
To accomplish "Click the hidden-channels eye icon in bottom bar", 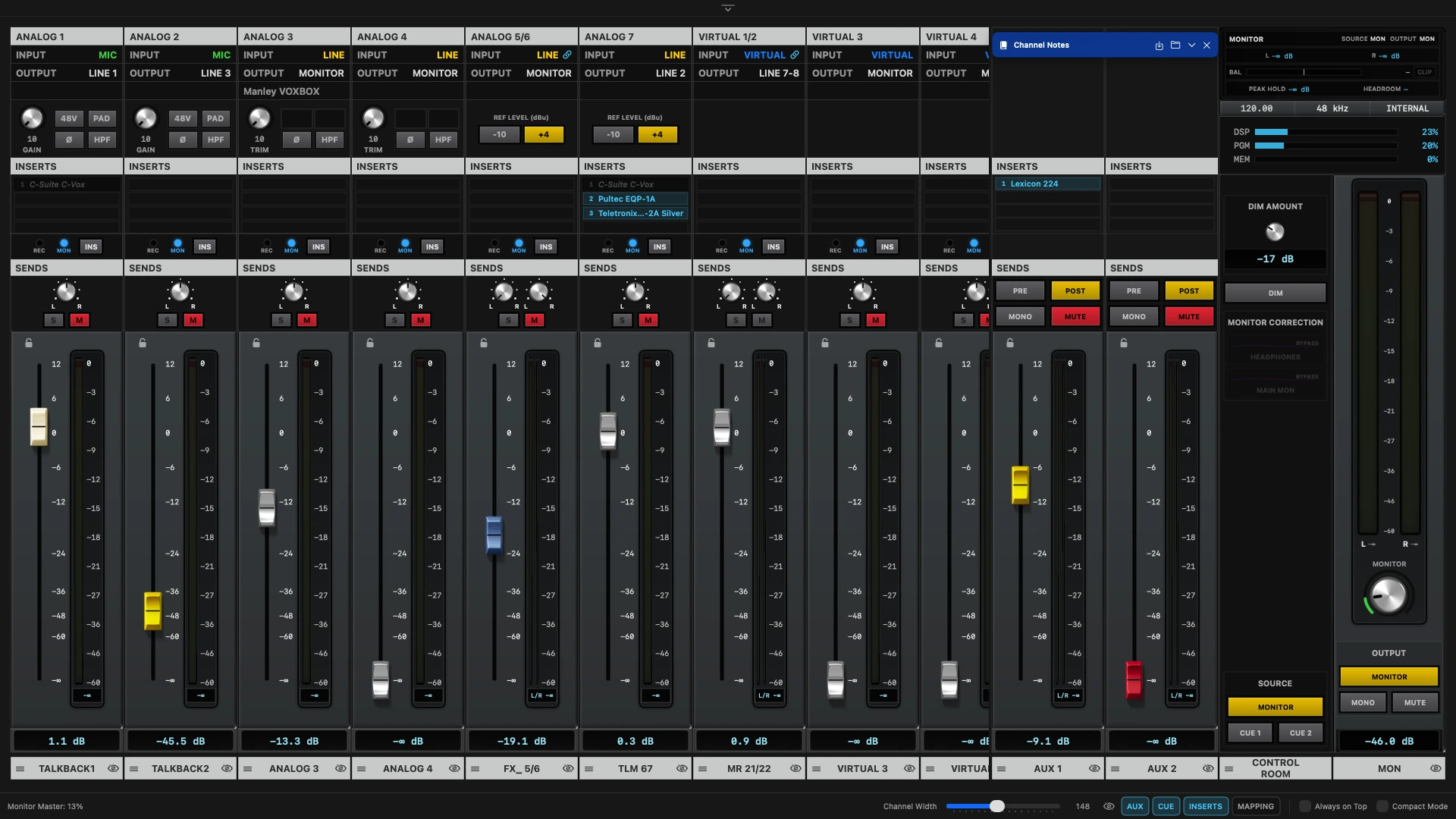I will tap(1109, 806).
